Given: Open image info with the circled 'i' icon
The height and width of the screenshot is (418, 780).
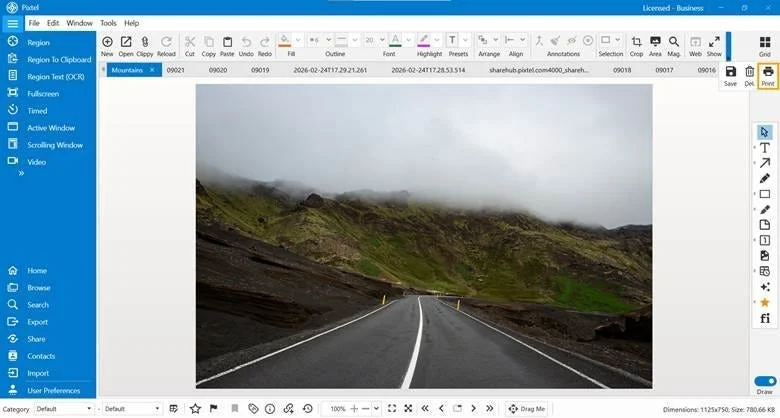Looking at the screenshot, I should 270,409.
